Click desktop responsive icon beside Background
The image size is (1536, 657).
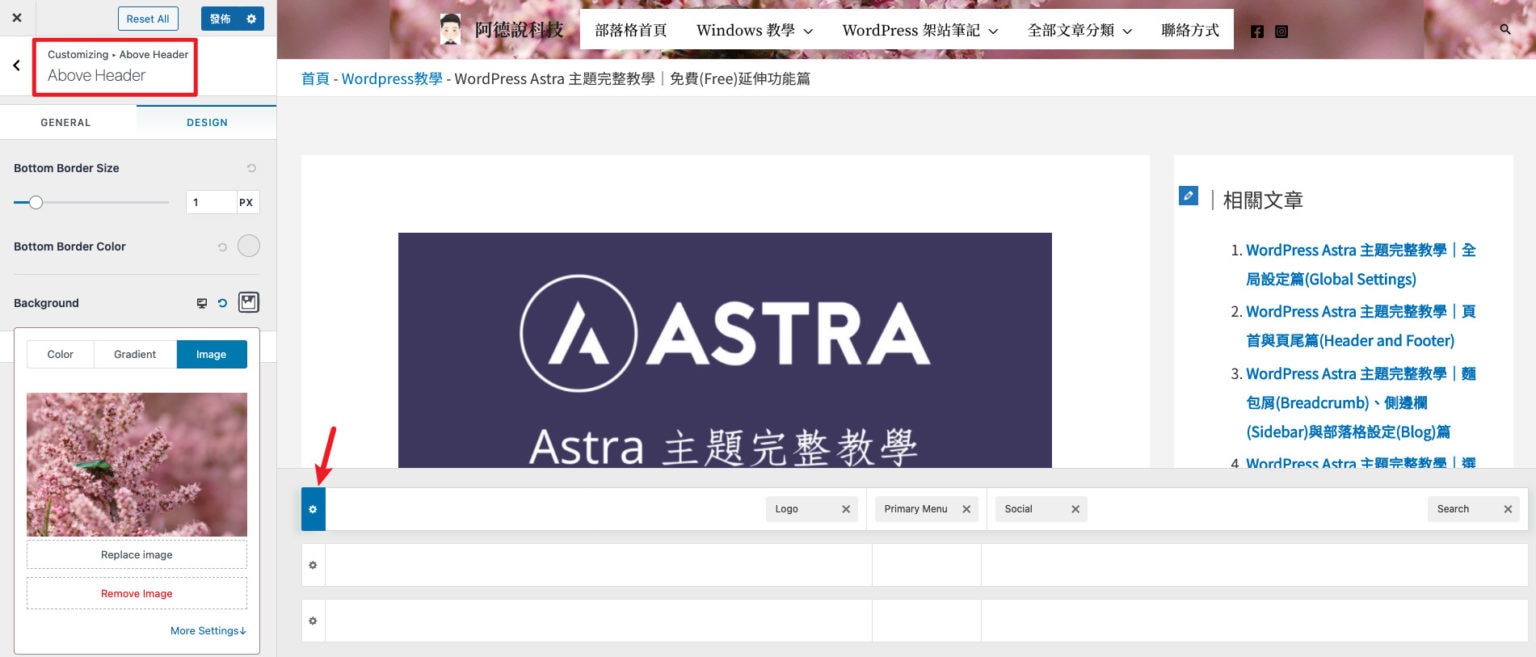203,302
